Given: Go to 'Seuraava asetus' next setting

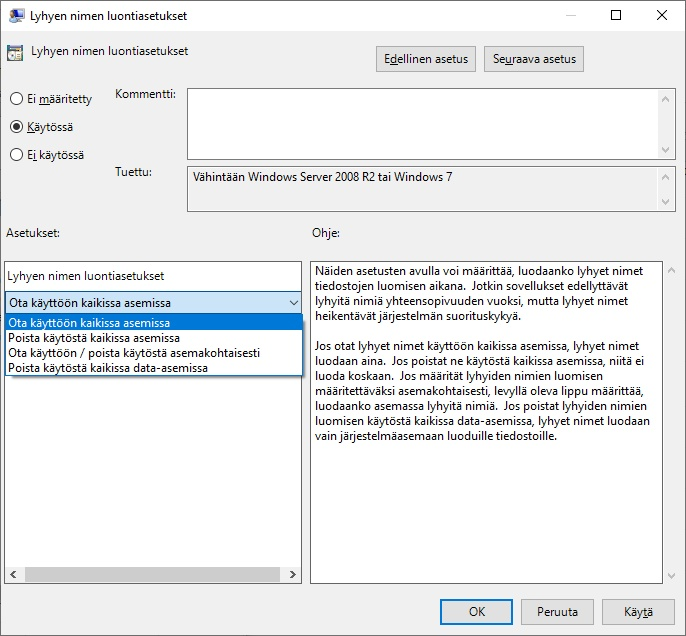Looking at the screenshot, I should click(534, 59).
